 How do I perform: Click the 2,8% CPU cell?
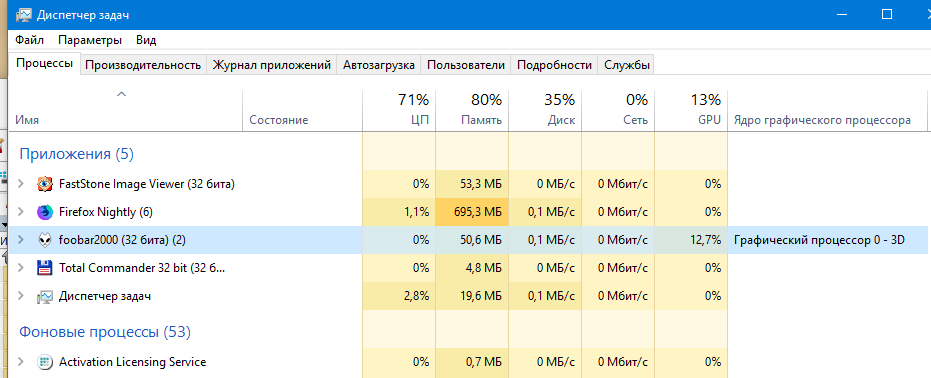coord(399,296)
